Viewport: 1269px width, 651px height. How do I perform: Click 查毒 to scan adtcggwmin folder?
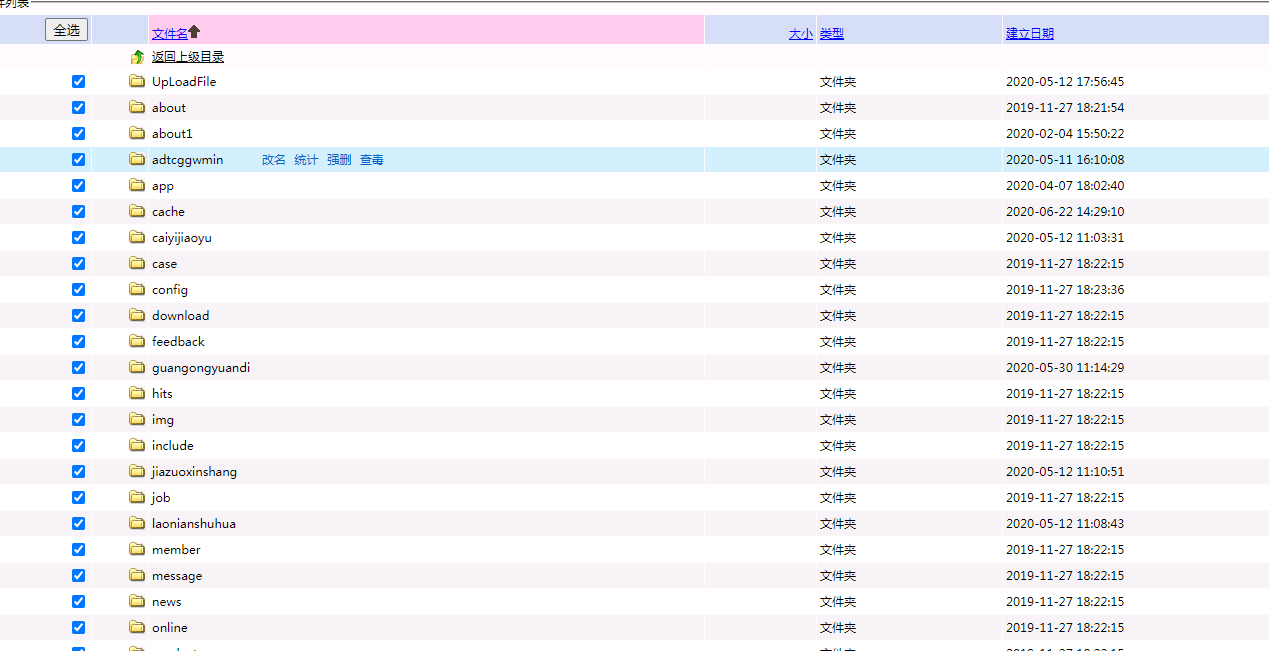pos(372,160)
